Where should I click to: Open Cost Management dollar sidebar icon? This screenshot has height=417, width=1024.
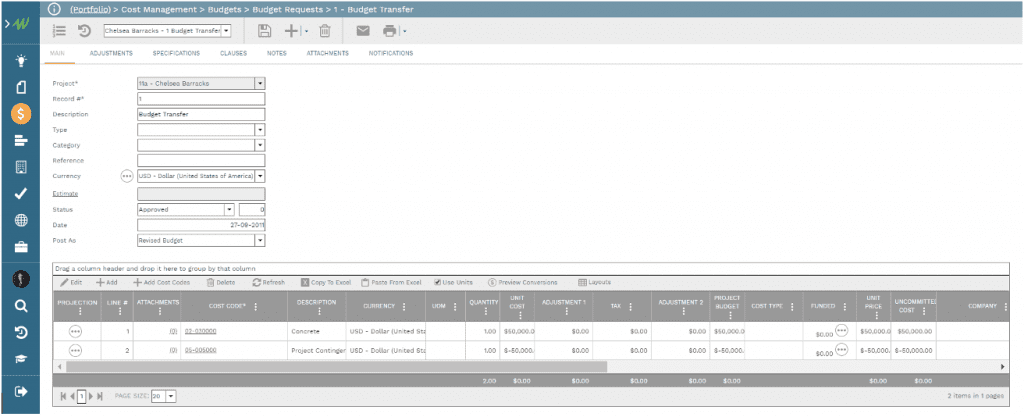(21, 114)
